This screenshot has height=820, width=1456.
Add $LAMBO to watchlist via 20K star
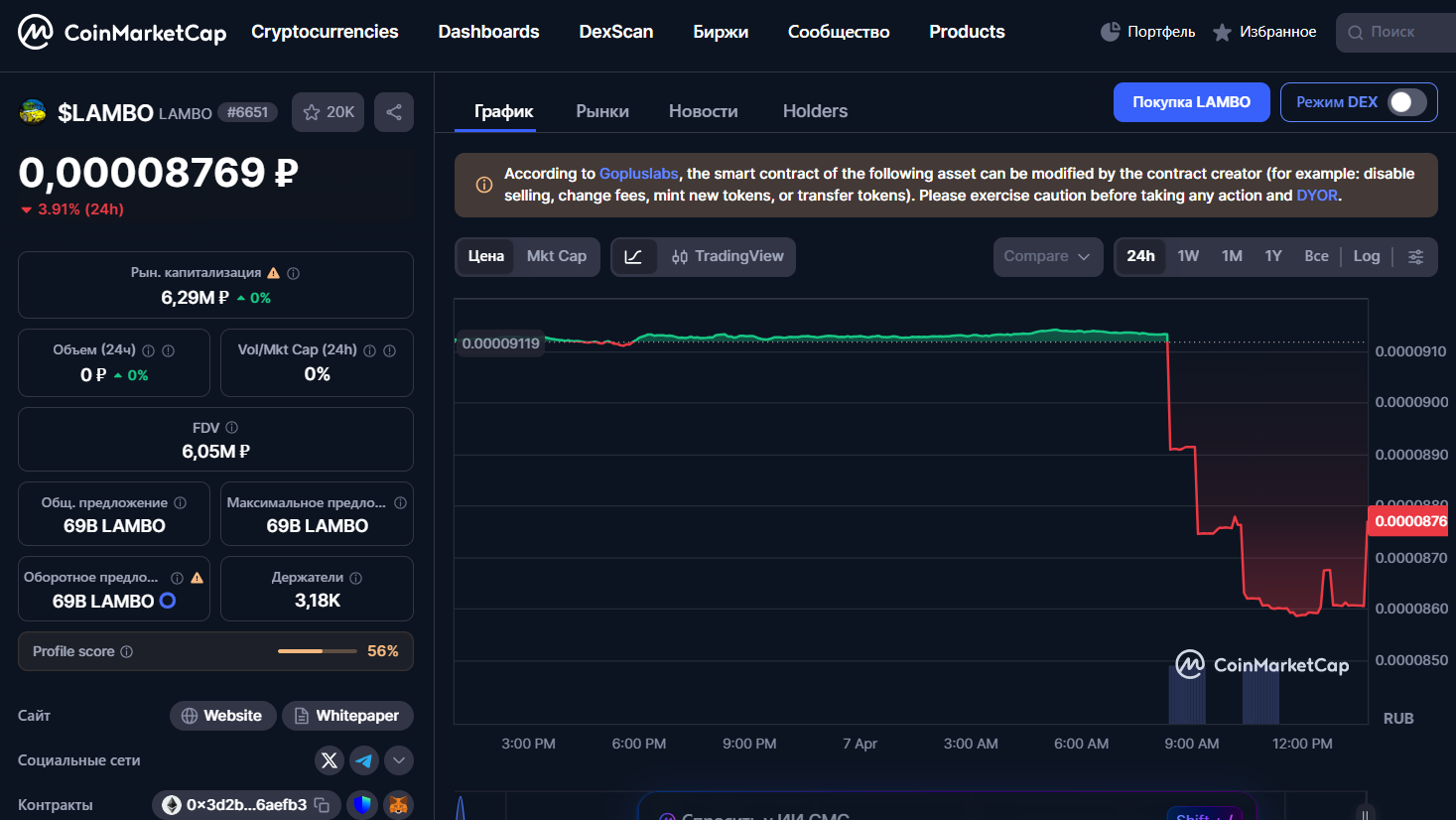pos(329,112)
